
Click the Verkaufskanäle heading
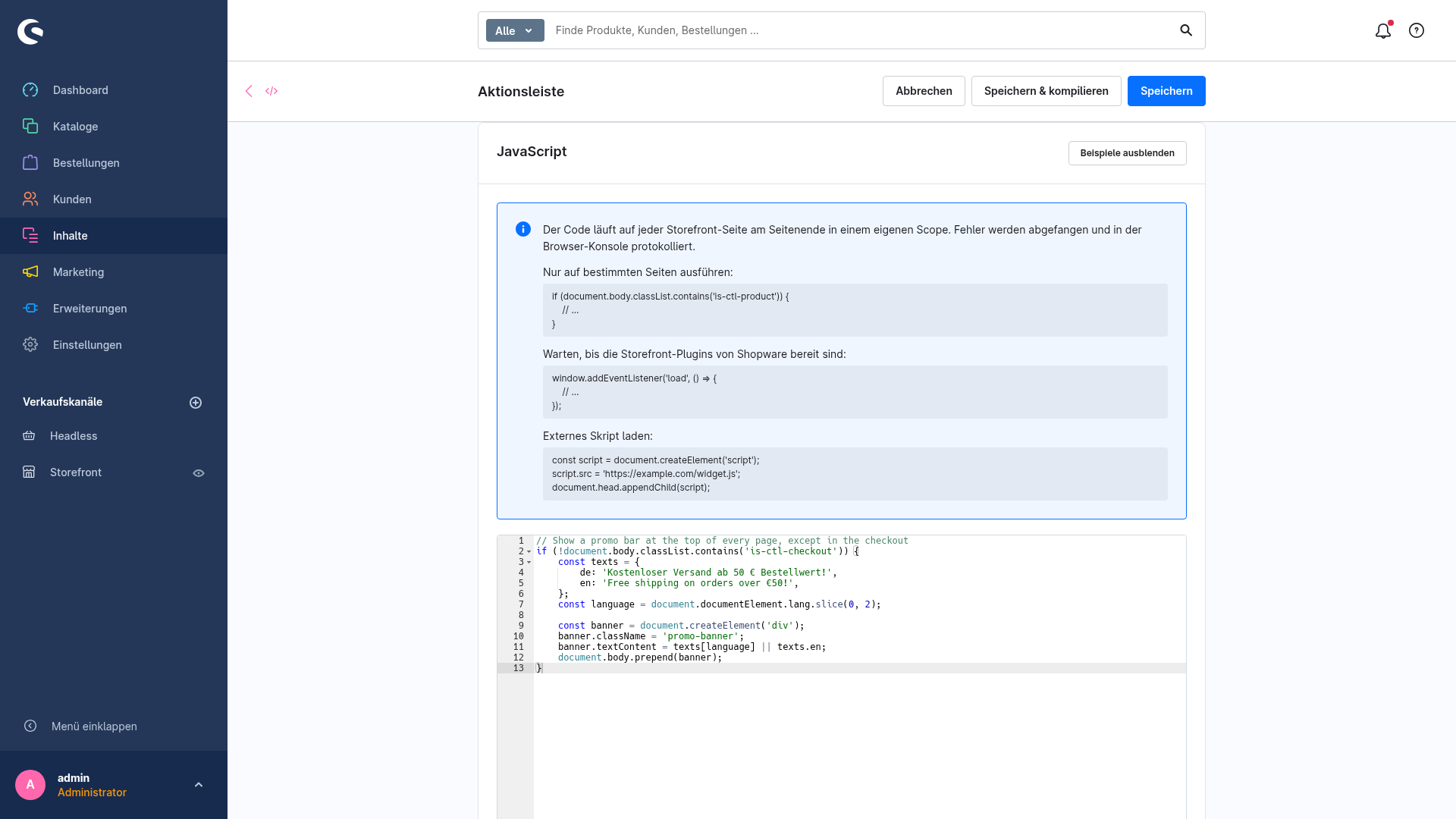click(x=62, y=402)
